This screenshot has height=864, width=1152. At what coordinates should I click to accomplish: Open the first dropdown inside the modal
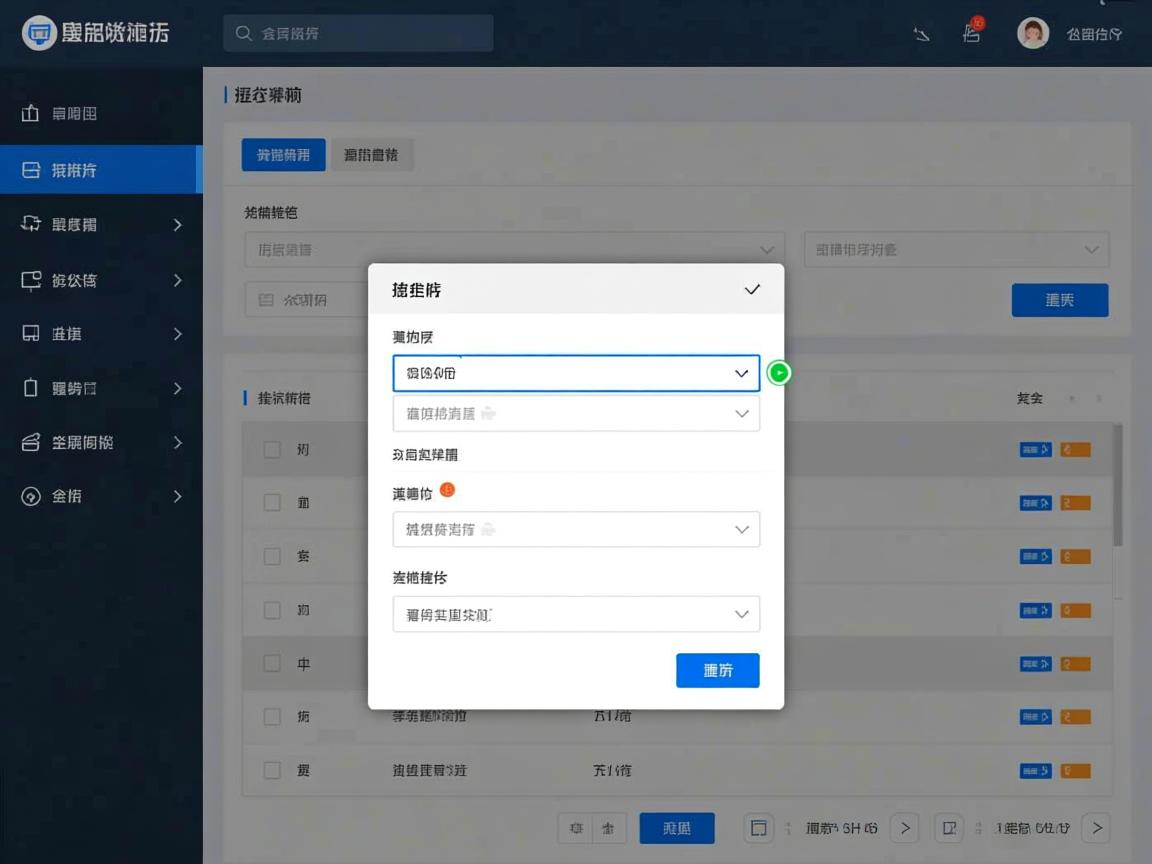coord(576,373)
